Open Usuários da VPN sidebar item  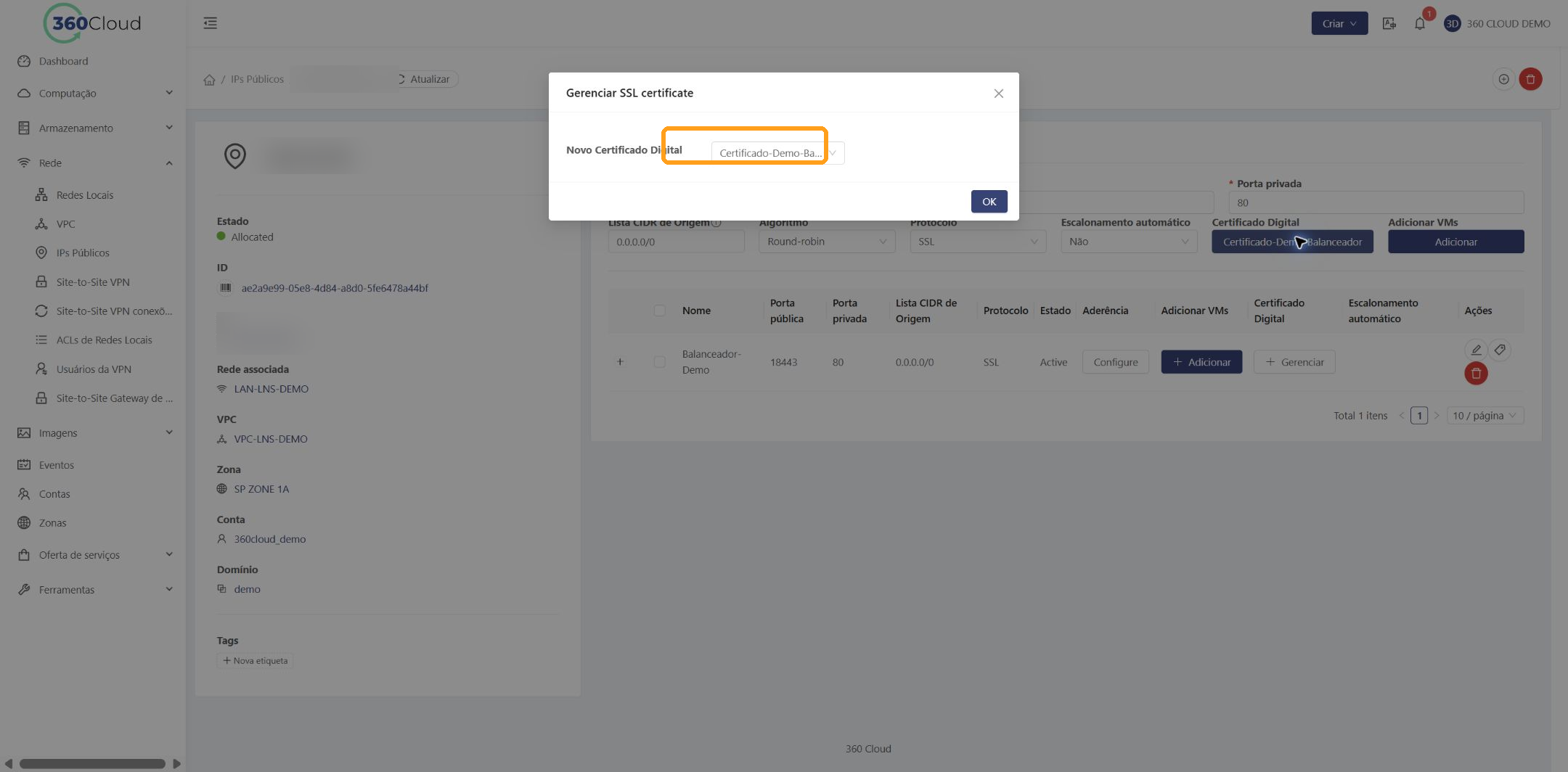[x=94, y=369]
